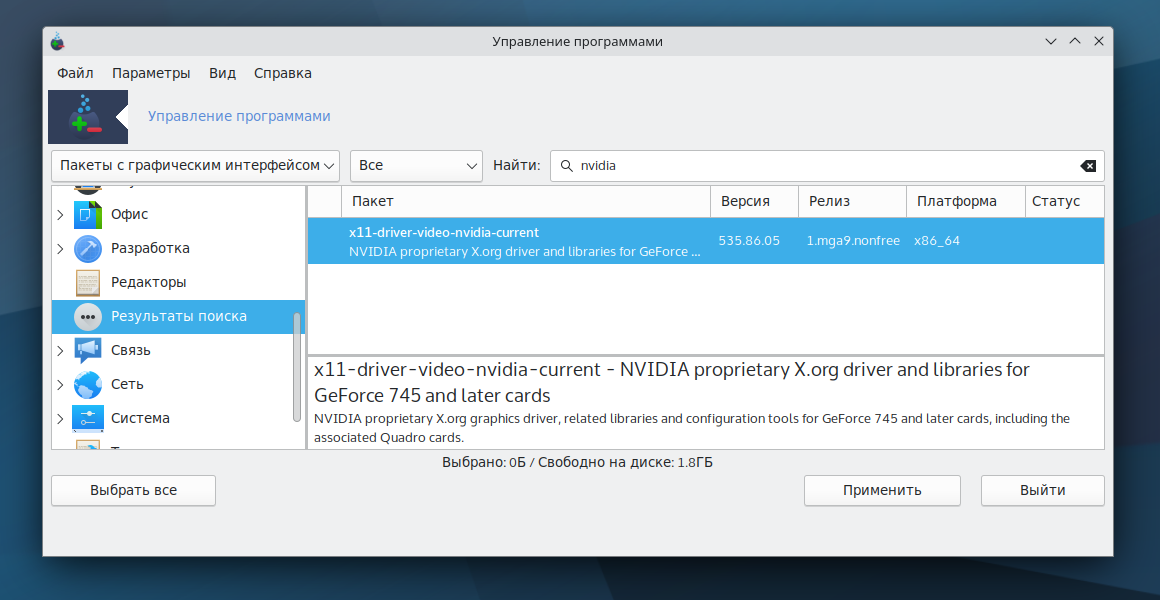Viewport: 1160px width, 600px height.
Task: Click the software manager logo banner
Action: [x=87, y=117]
